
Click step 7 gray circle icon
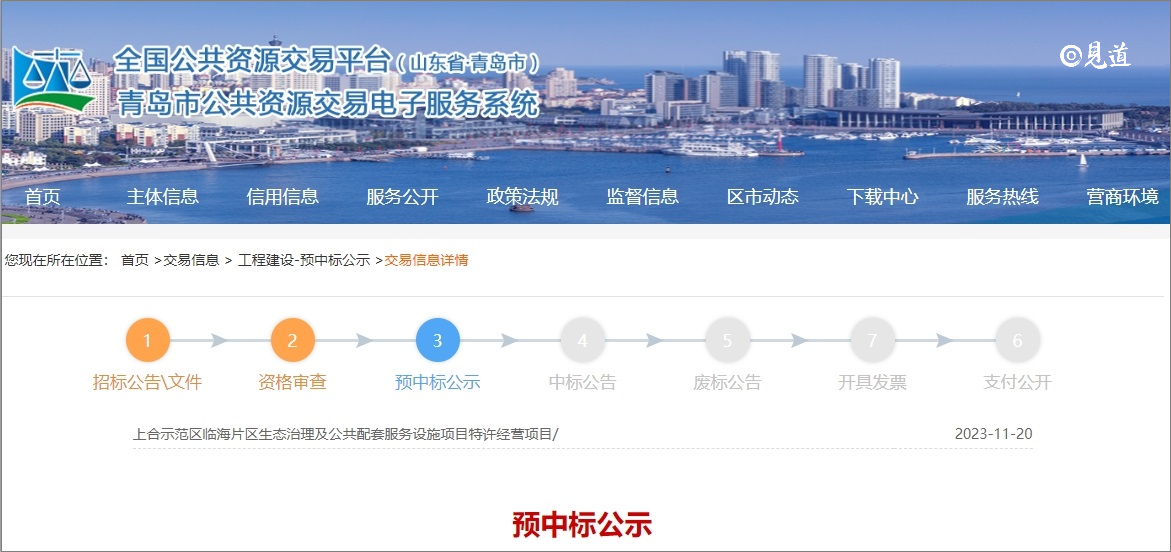(872, 340)
